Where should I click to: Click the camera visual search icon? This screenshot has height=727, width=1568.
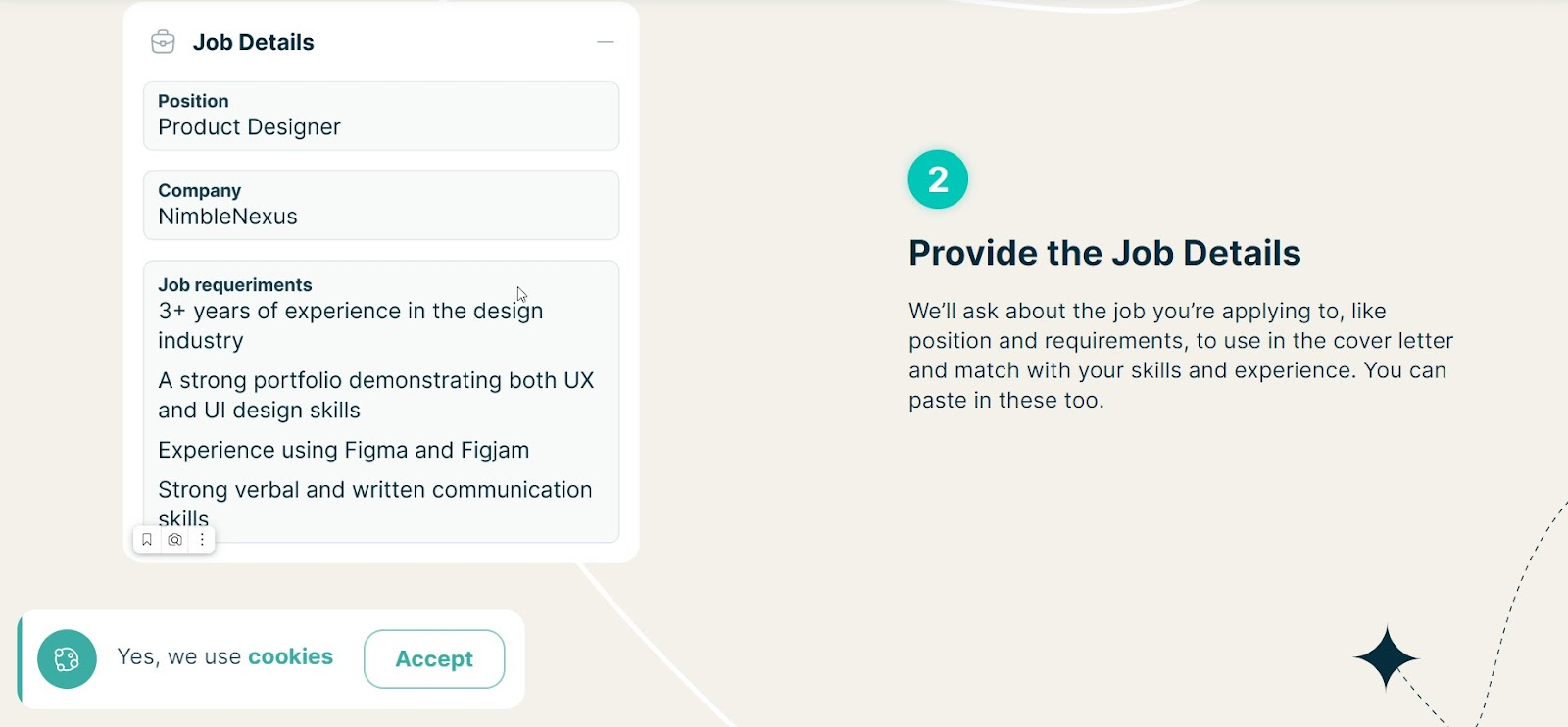coord(174,540)
